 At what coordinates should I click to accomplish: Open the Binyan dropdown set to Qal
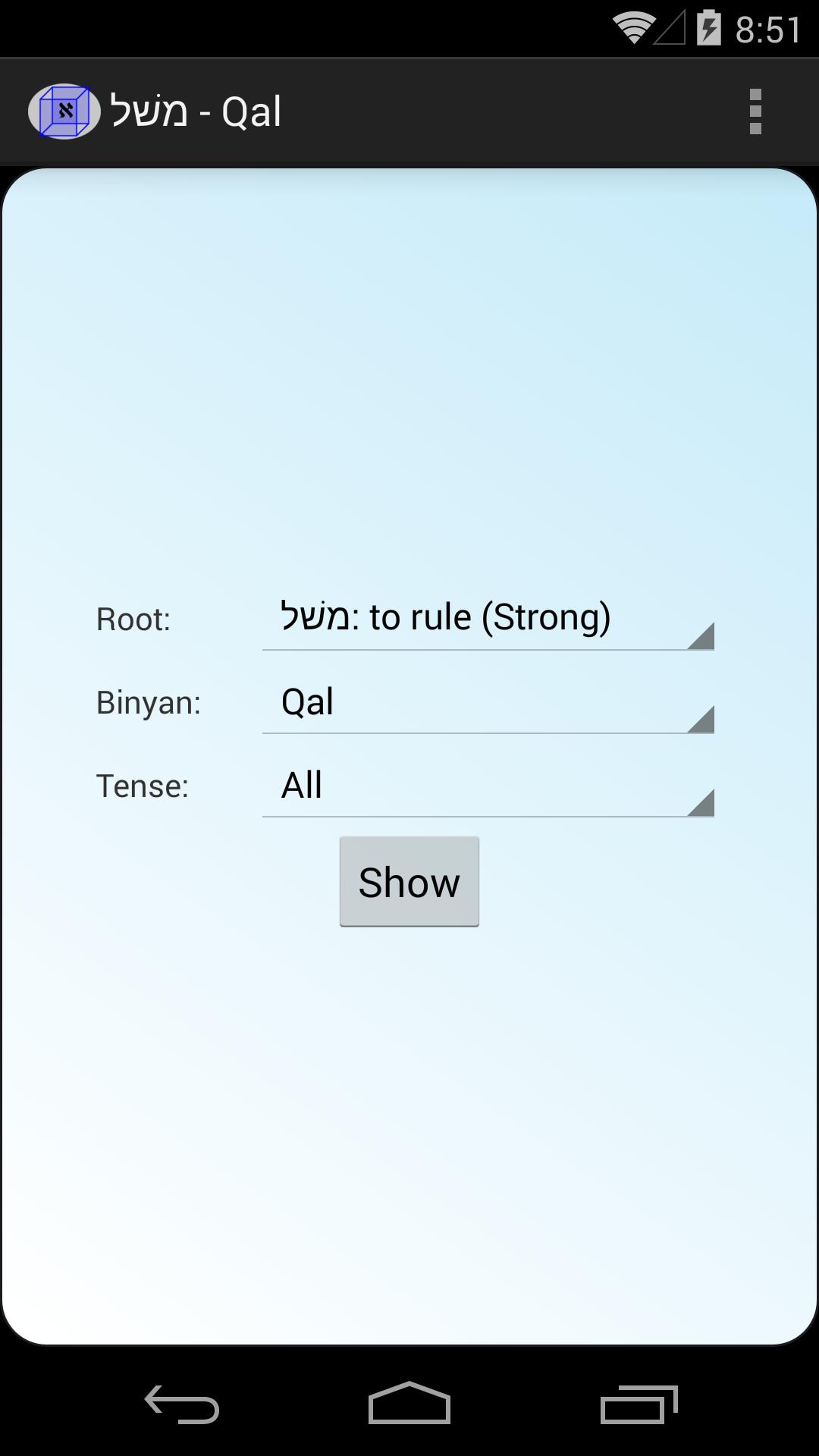point(487,702)
